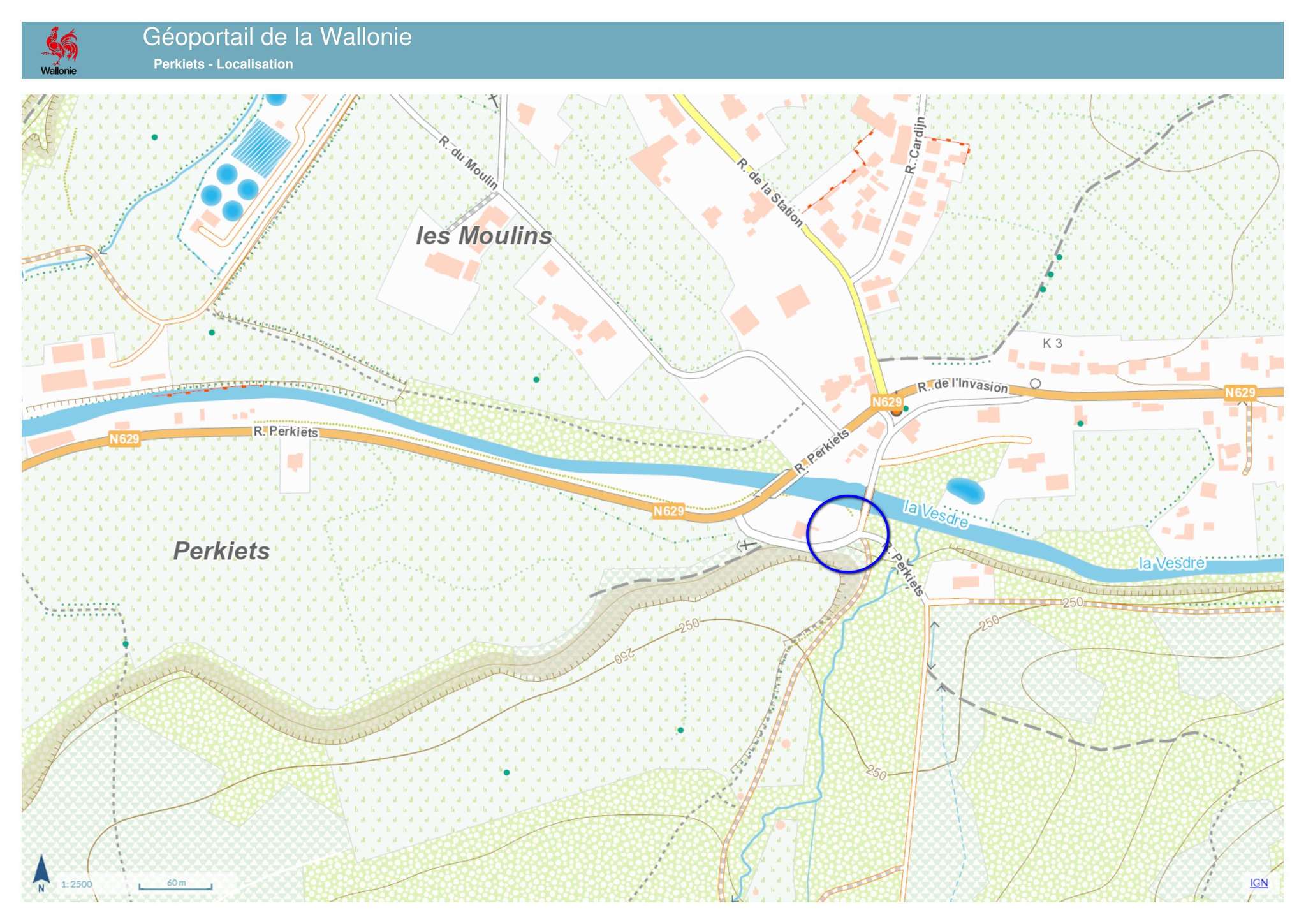
Task: Click the blue circle location marker
Action: tap(847, 533)
